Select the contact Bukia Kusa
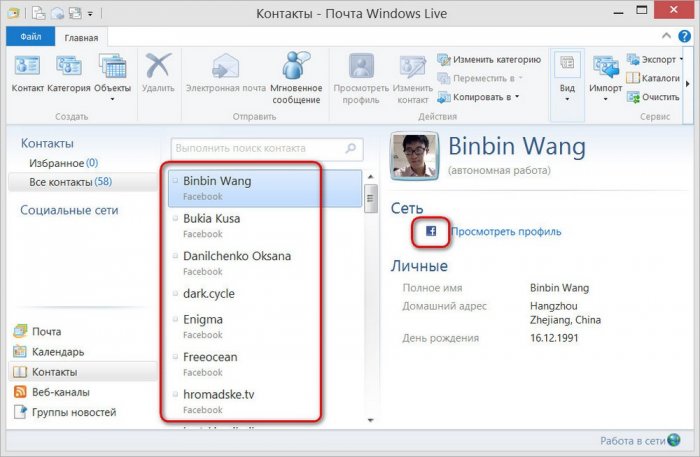Image resolution: width=700 pixels, height=457 pixels. 265,226
